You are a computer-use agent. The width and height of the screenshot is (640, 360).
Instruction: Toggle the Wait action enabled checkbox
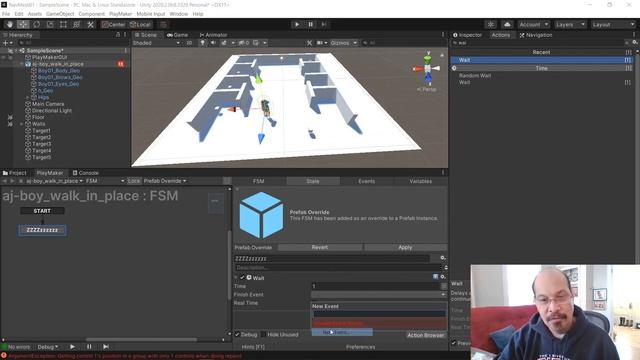click(242, 278)
